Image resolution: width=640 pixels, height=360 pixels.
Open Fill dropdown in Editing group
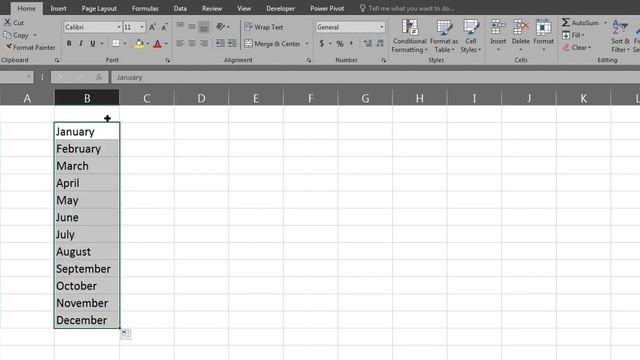(x=573, y=35)
